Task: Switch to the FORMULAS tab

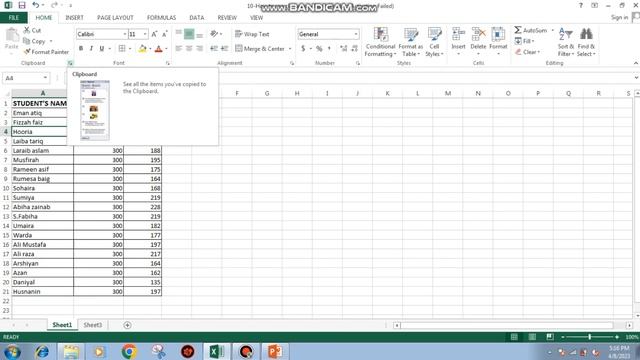Action: point(161,18)
